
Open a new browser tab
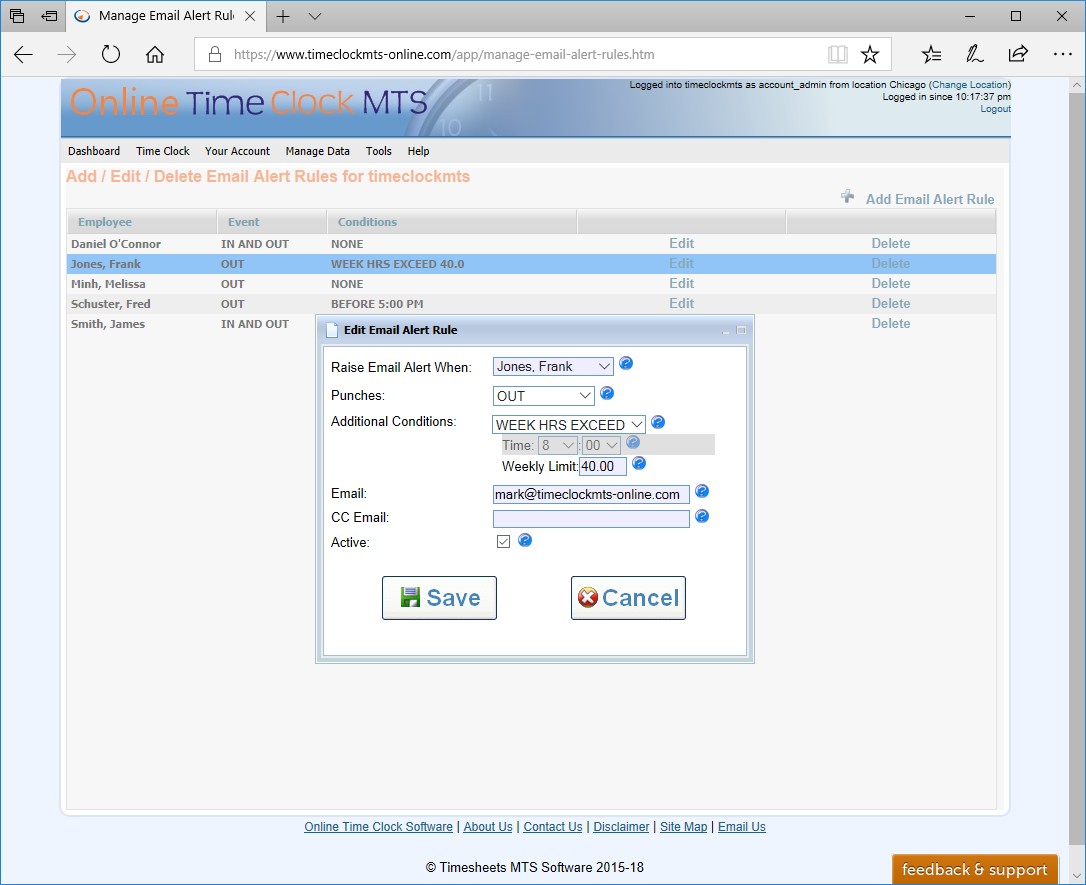283,16
